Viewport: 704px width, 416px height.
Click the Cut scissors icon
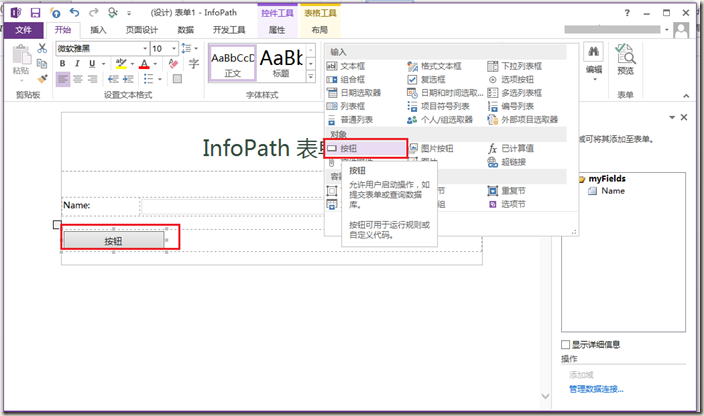click(x=42, y=48)
